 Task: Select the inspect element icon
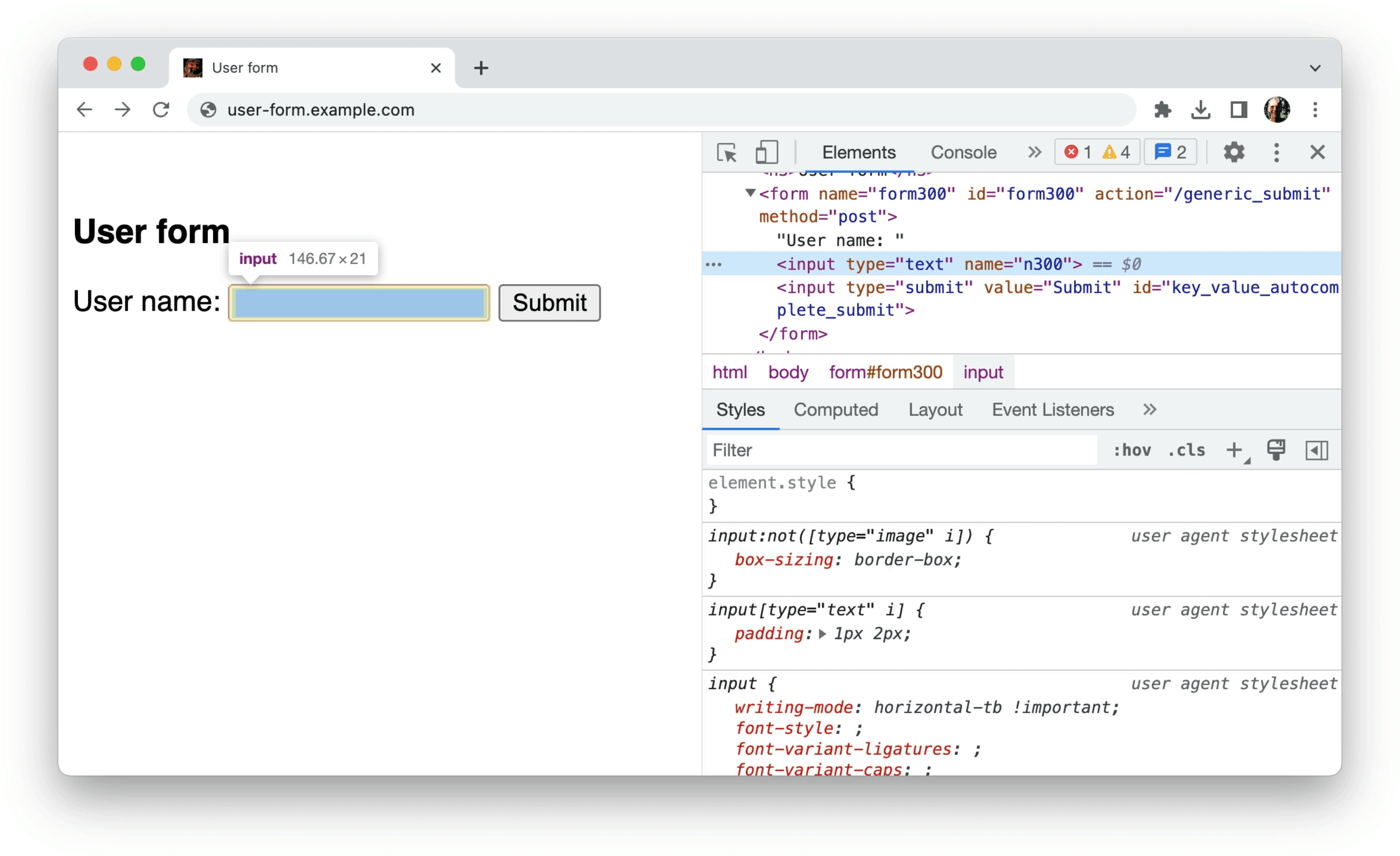727,152
